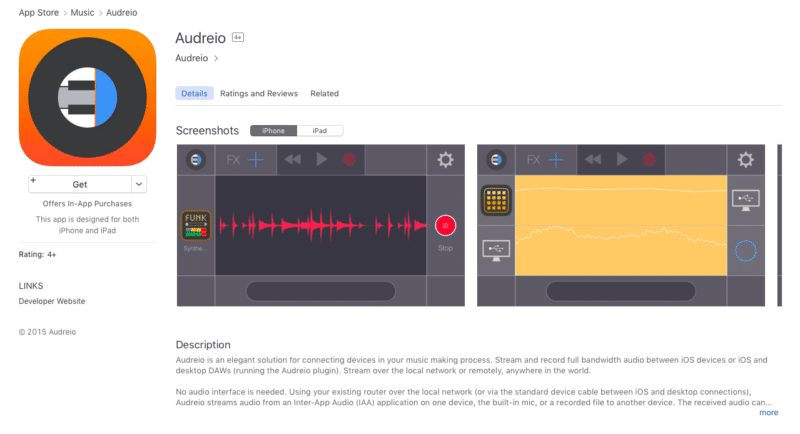The image size is (800, 434).
Task: Open the Audreio developer page link
Action: tap(192, 58)
